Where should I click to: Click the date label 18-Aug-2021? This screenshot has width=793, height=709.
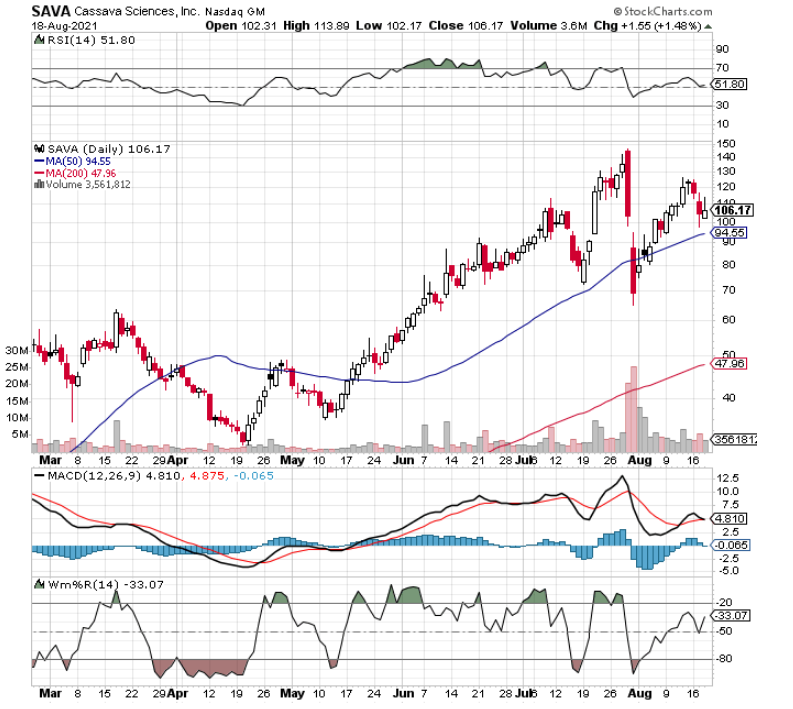64,26
